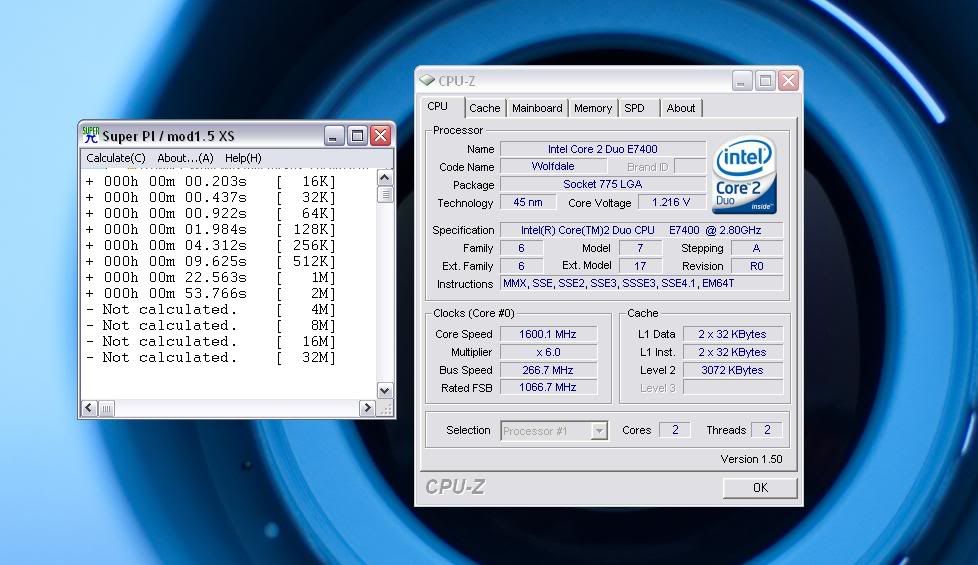Click the Super PI pi-symbol title icon
The image size is (978, 565).
point(91,135)
